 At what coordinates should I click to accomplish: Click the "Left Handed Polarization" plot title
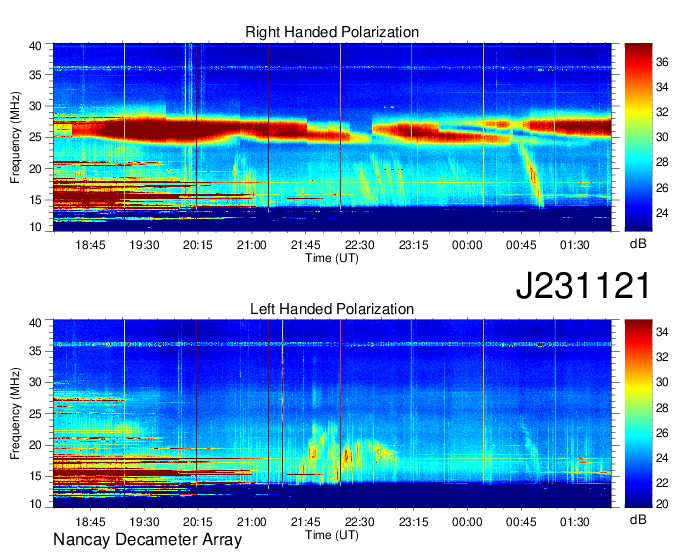(x=332, y=309)
